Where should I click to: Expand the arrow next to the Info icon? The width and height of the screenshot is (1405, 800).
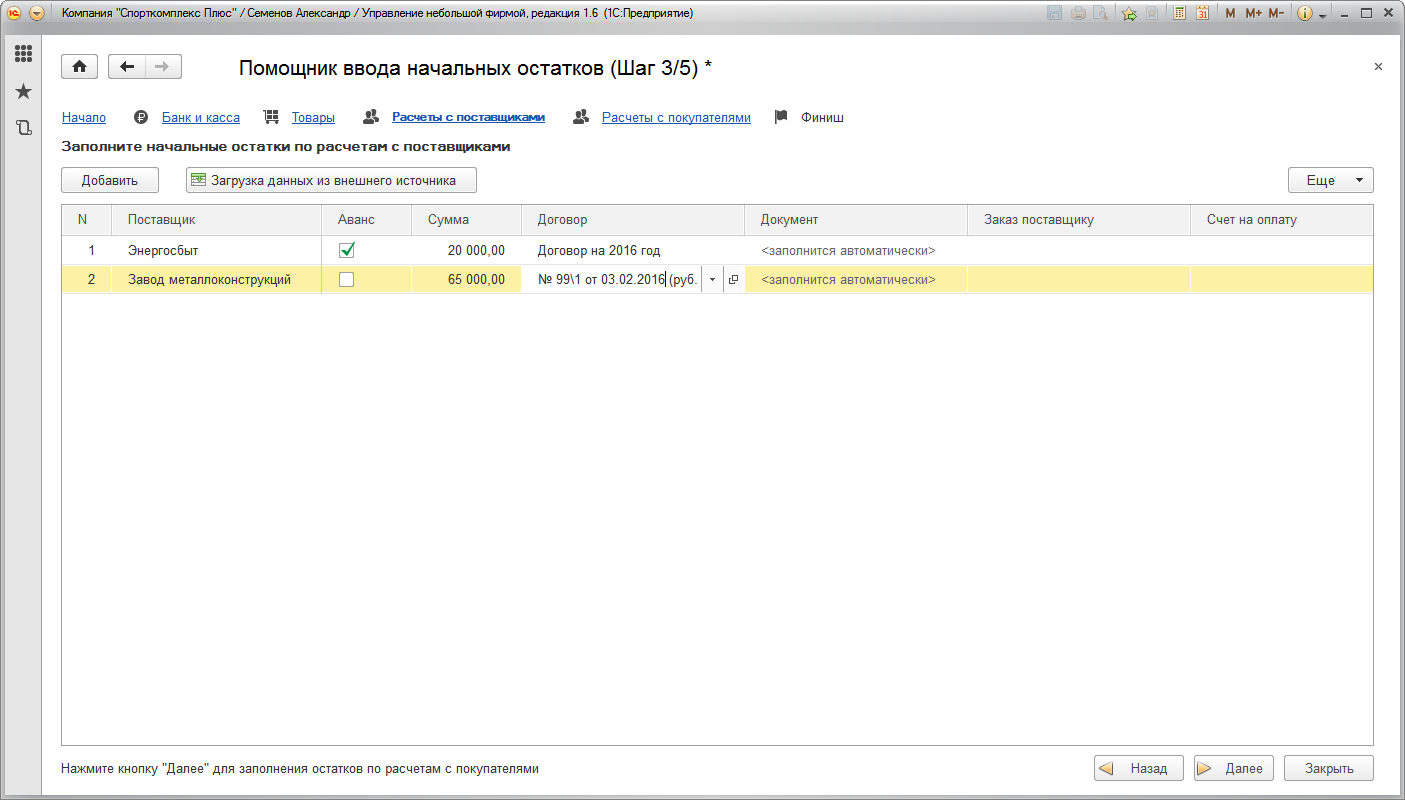(x=1323, y=14)
